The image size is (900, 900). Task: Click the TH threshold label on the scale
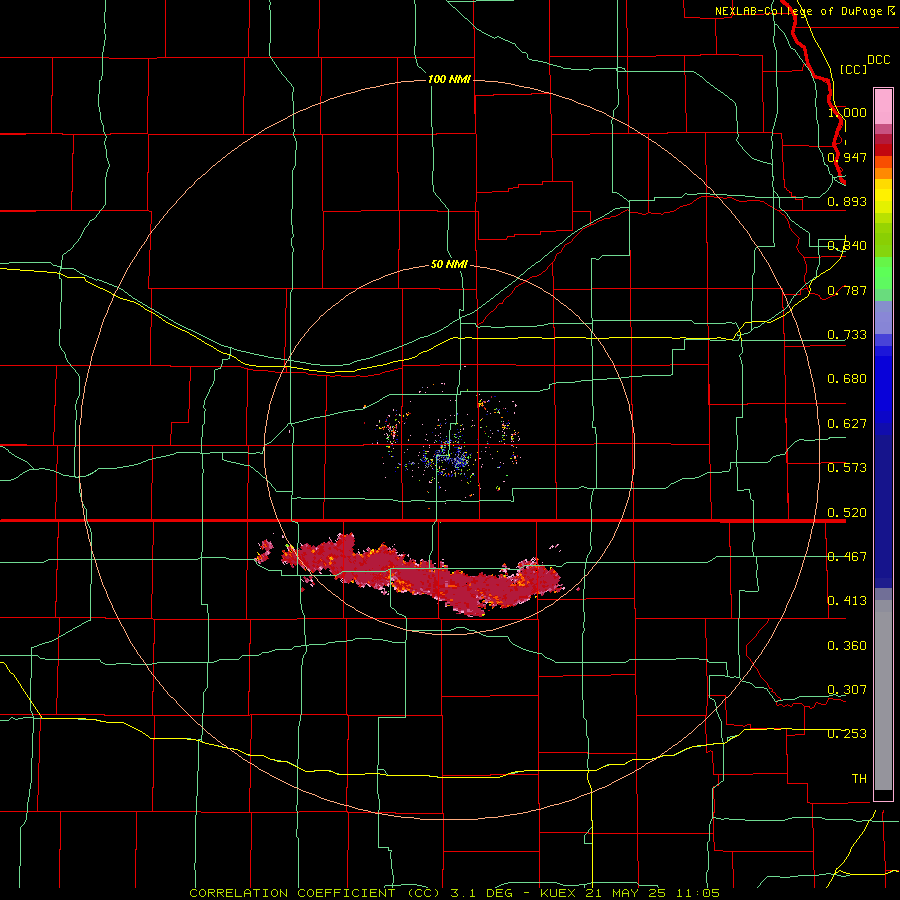[x=859, y=779]
